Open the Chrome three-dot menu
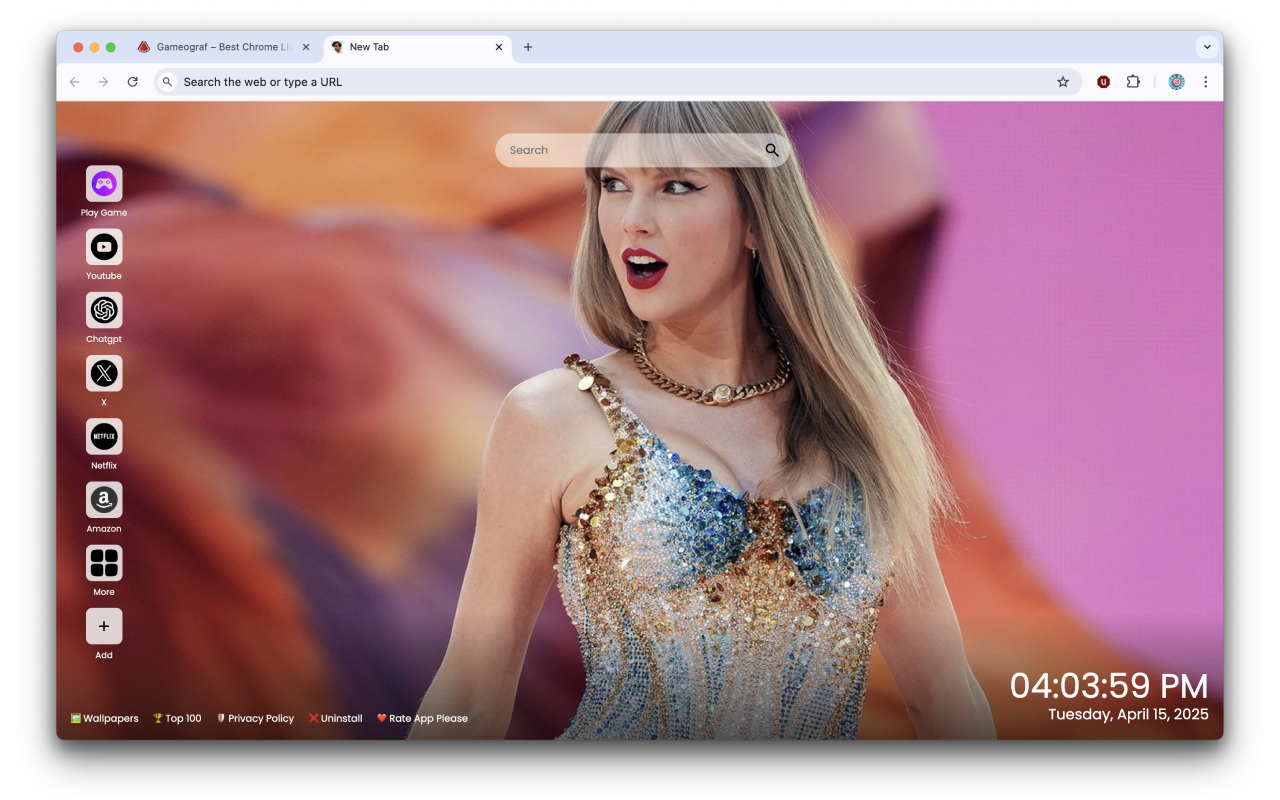 (x=1206, y=81)
